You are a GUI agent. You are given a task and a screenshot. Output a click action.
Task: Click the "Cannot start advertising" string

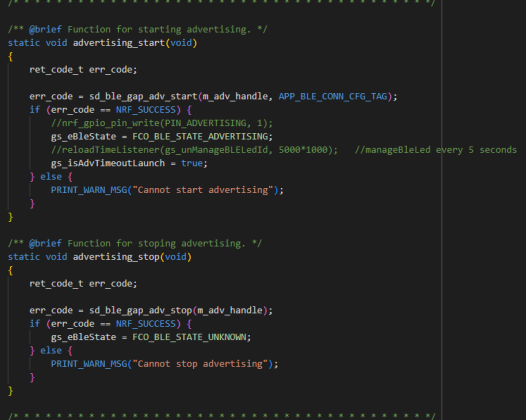[203, 190]
